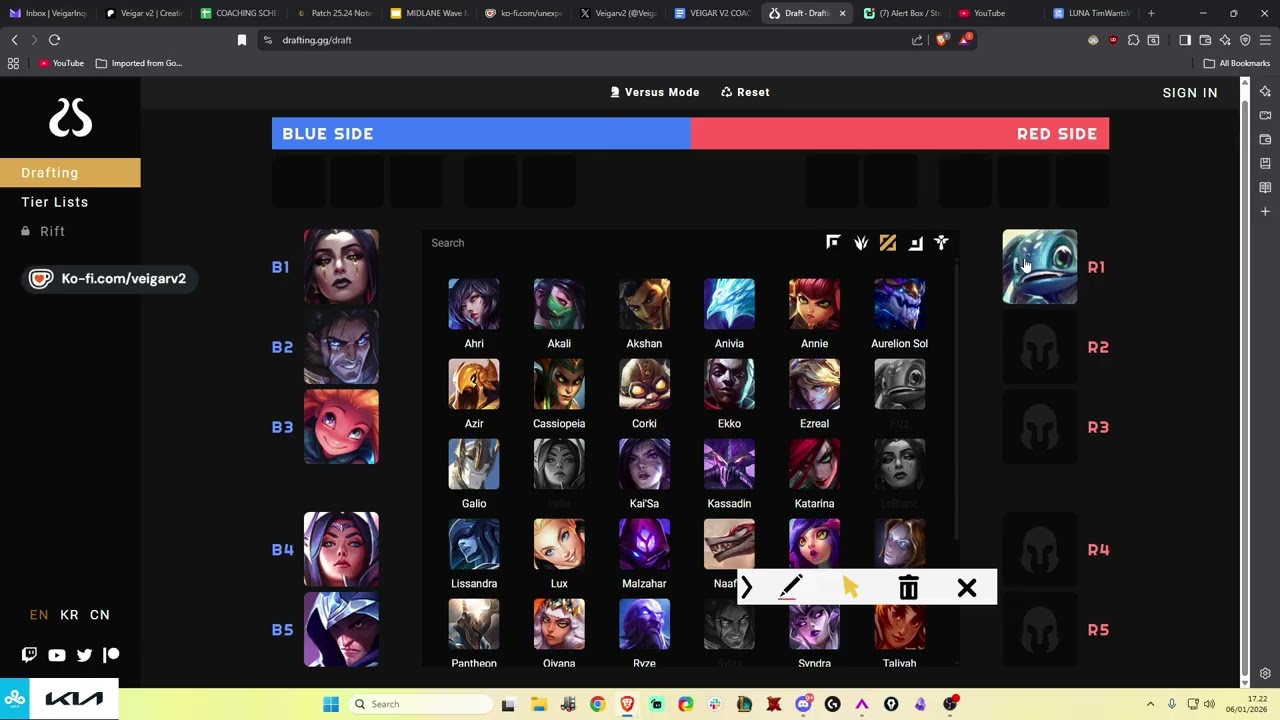
Task: Pick Galio from the champion grid
Action: (474, 464)
